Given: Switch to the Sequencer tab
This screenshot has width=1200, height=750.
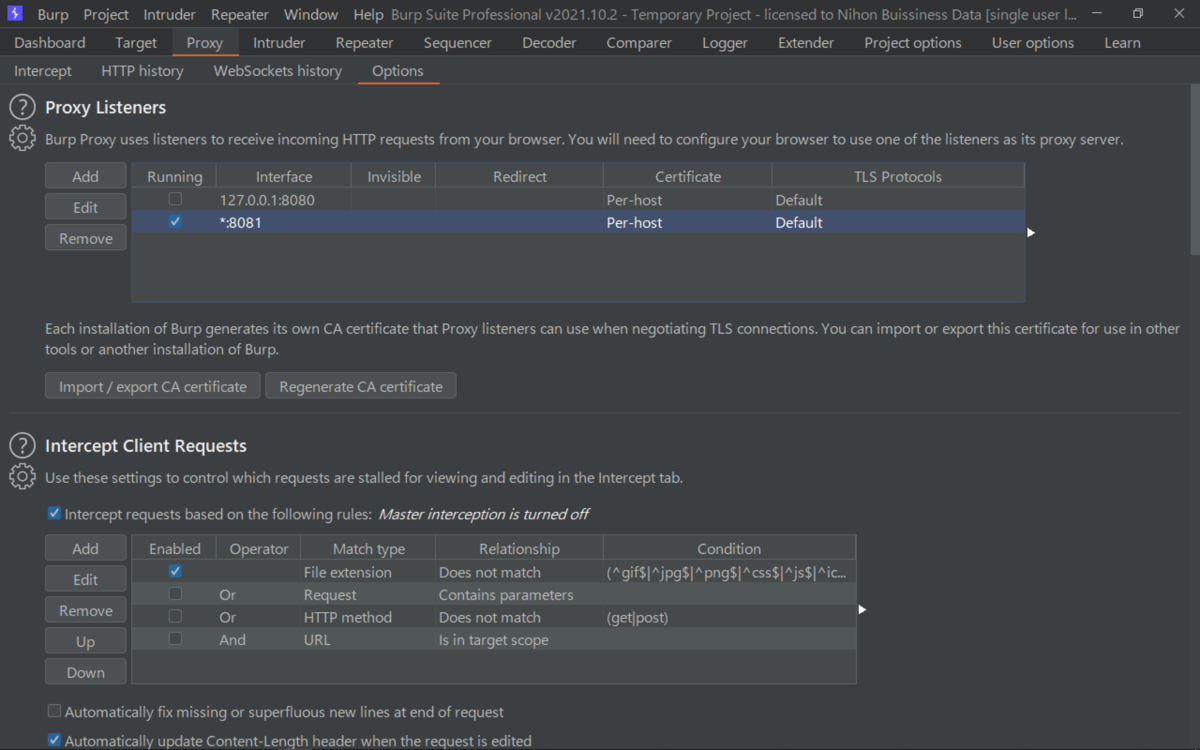Looking at the screenshot, I should [x=458, y=43].
